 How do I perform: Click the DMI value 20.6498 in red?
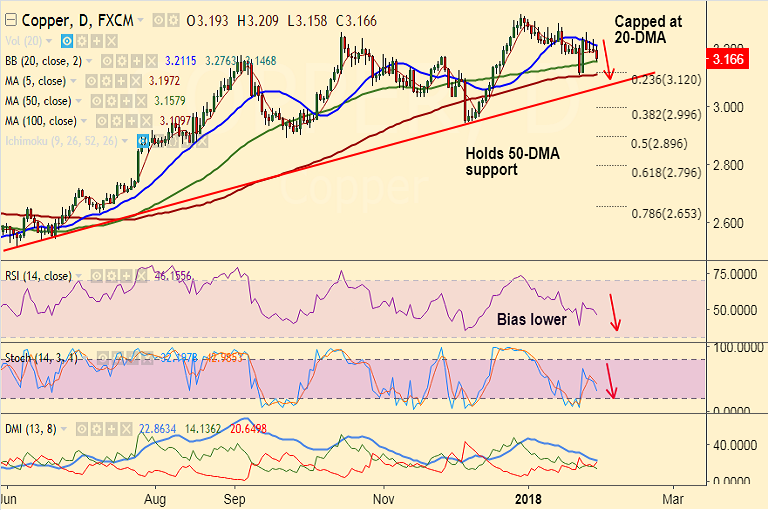(248, 429)
